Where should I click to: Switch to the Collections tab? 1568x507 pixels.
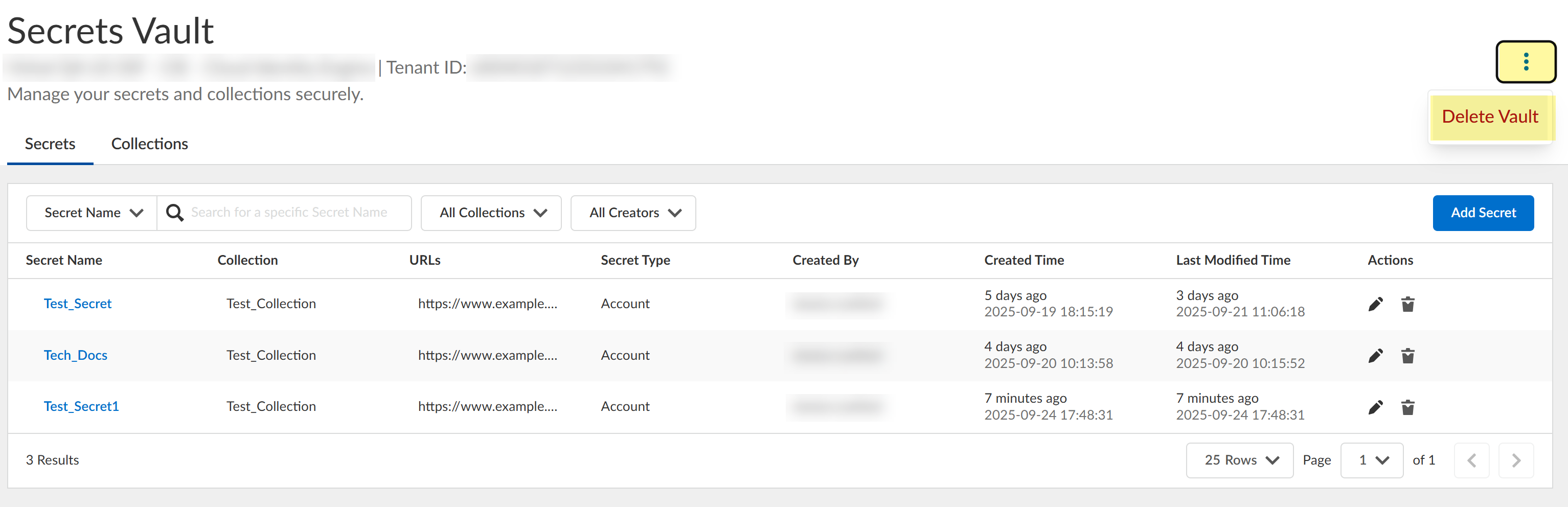[x=149, y=144]
